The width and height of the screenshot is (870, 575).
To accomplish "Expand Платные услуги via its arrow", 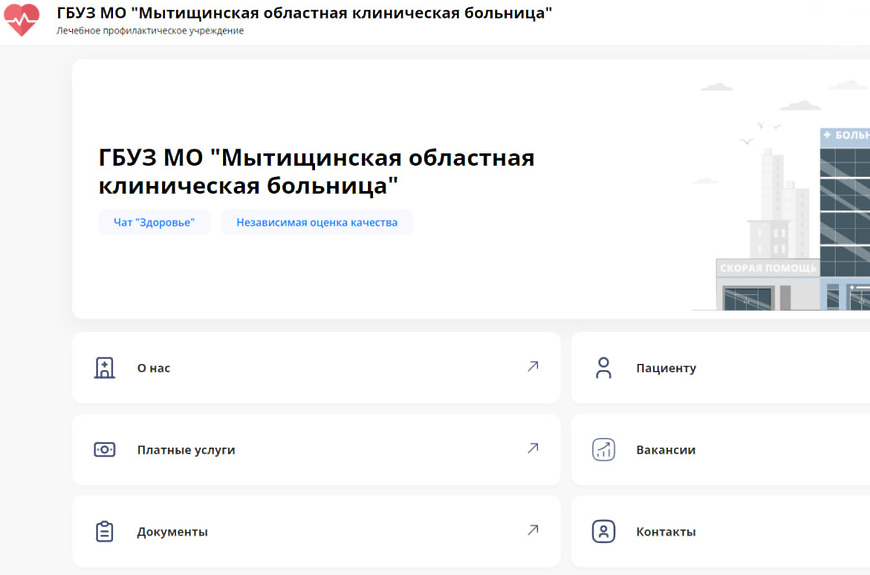I will pyautogui.click(x=533, y=449).
